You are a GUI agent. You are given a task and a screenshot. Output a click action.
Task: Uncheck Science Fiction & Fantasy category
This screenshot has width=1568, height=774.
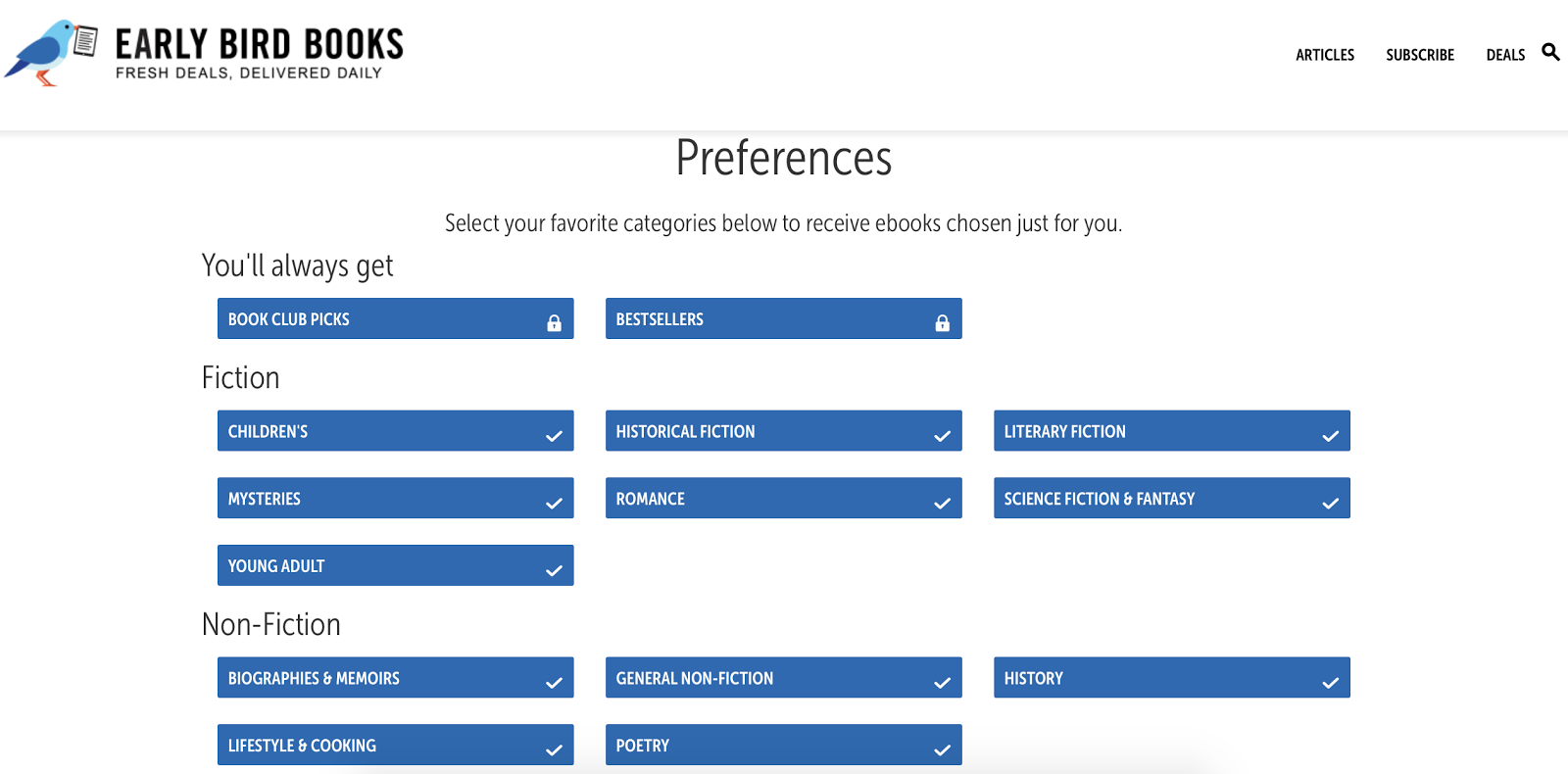(x=1171, y=499)
